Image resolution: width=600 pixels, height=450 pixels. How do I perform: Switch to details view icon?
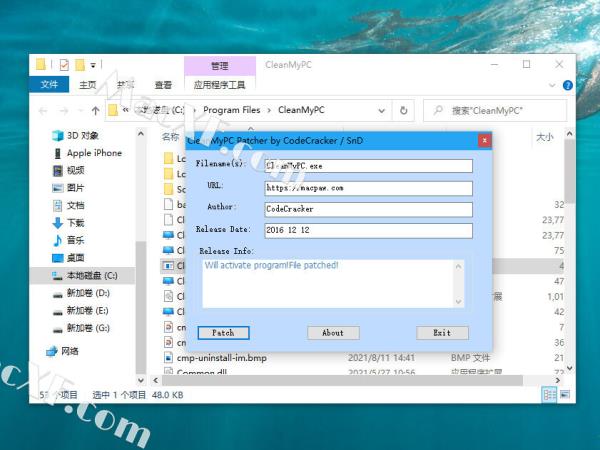click(549, 395)
